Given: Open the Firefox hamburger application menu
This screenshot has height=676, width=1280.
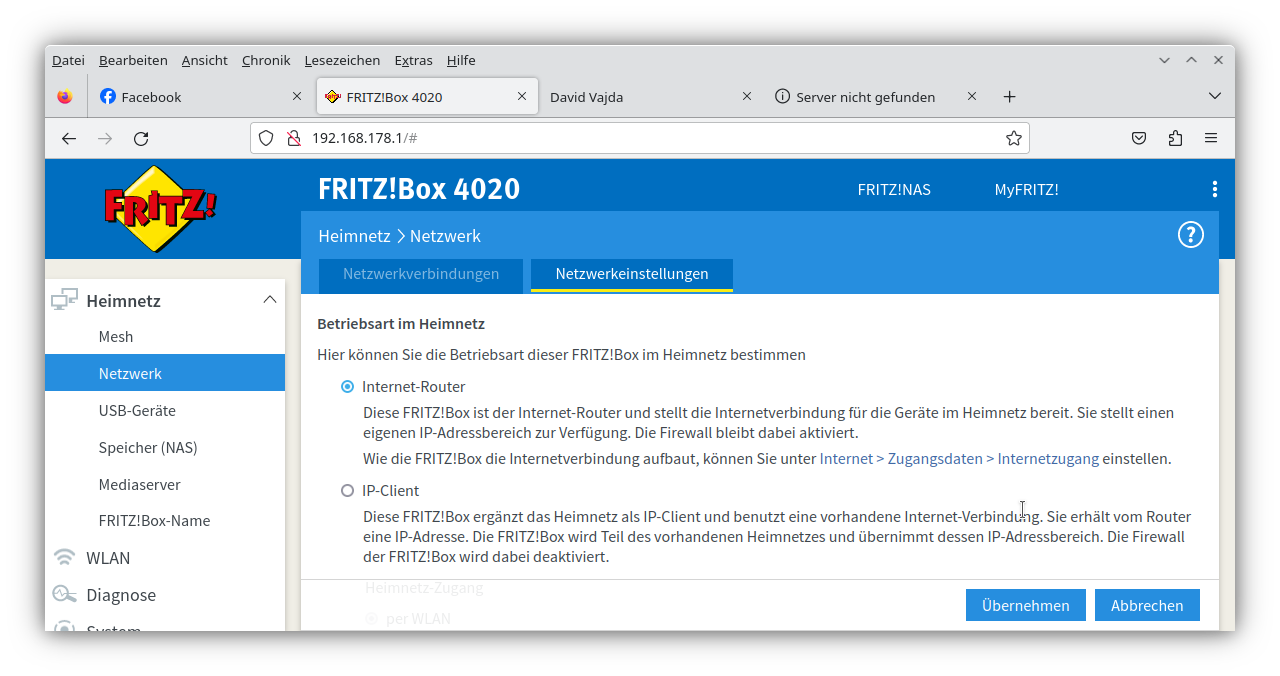Looking at the screenshot, I should 1211,138.
